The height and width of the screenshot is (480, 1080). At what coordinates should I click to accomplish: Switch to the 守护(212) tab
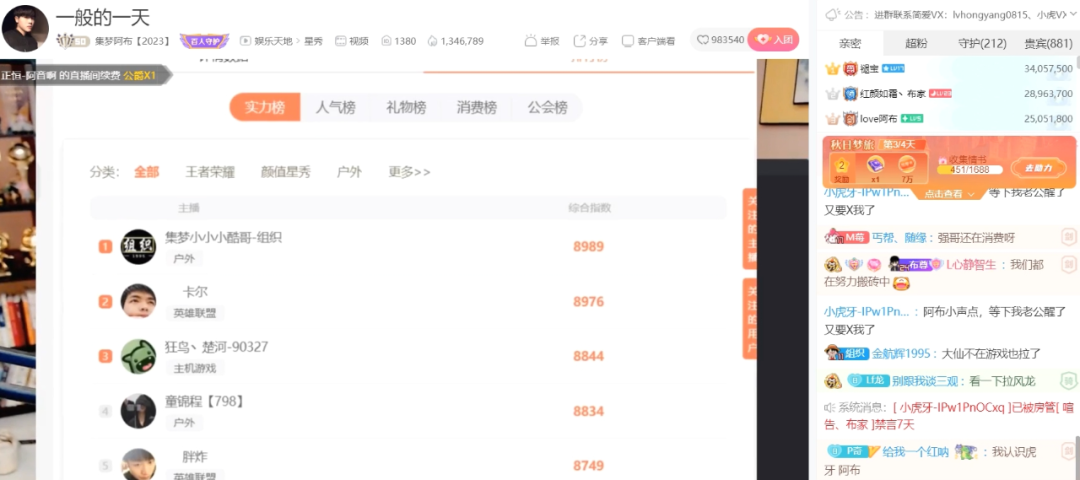(x=982, y=43)
